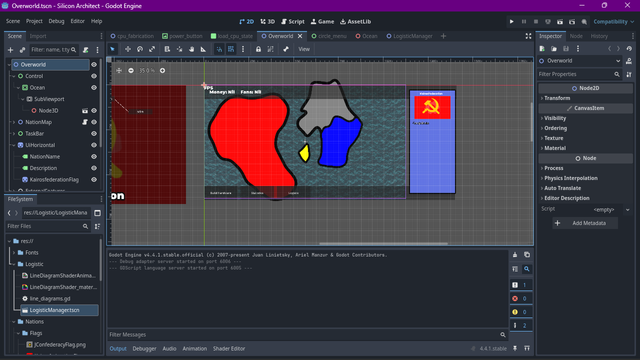The height and width of the screenshot is (360, 640).
Task: Select the Move mode tool
Action: pos(128,49)
